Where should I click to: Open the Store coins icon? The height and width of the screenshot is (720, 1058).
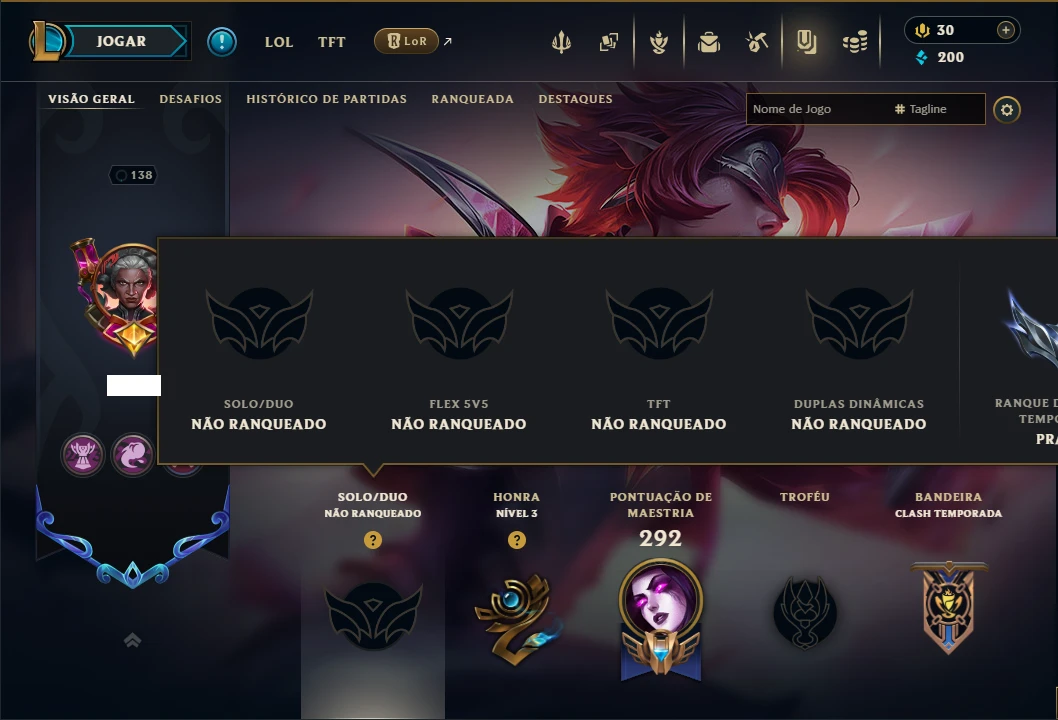click(855, 43)
